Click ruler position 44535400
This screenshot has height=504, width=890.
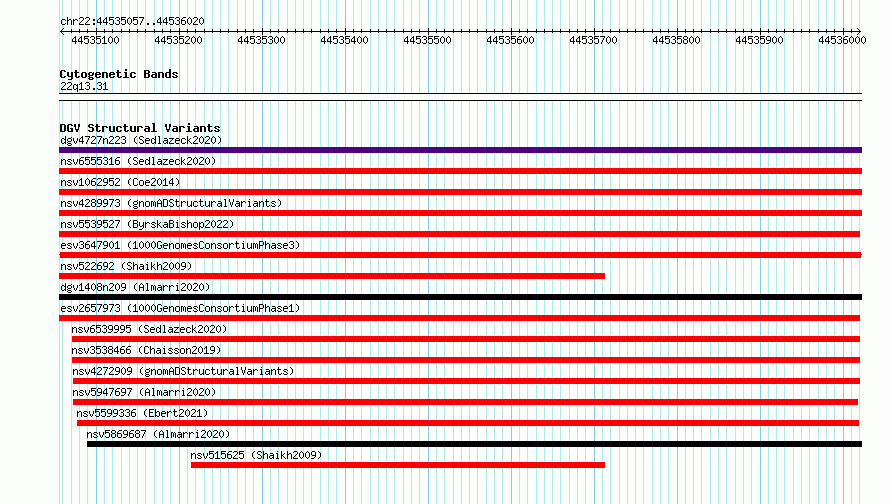coord(344,40)
